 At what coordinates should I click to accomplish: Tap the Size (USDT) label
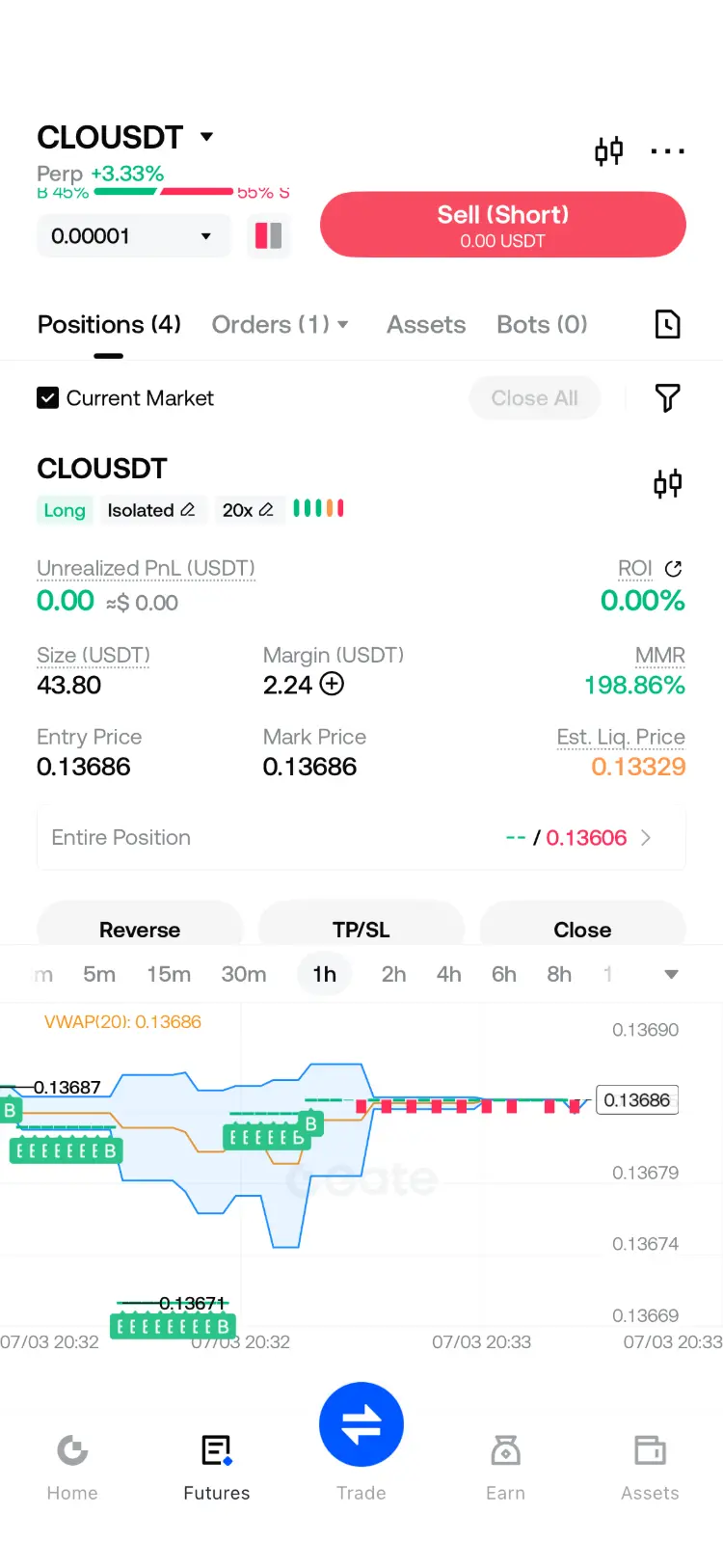tap(94, 656)
